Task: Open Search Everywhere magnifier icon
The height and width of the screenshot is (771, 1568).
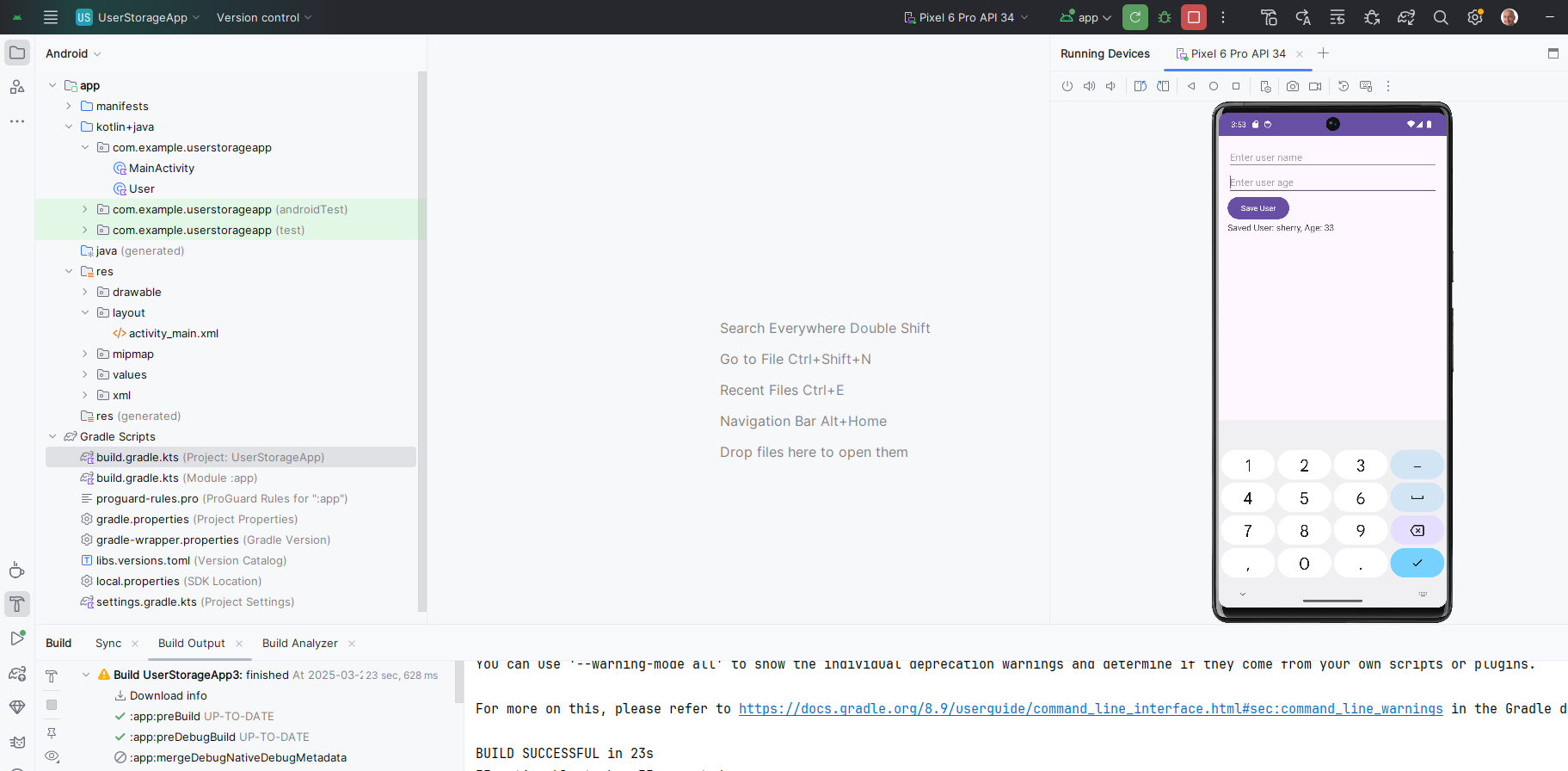Action: coord(1441,17)
